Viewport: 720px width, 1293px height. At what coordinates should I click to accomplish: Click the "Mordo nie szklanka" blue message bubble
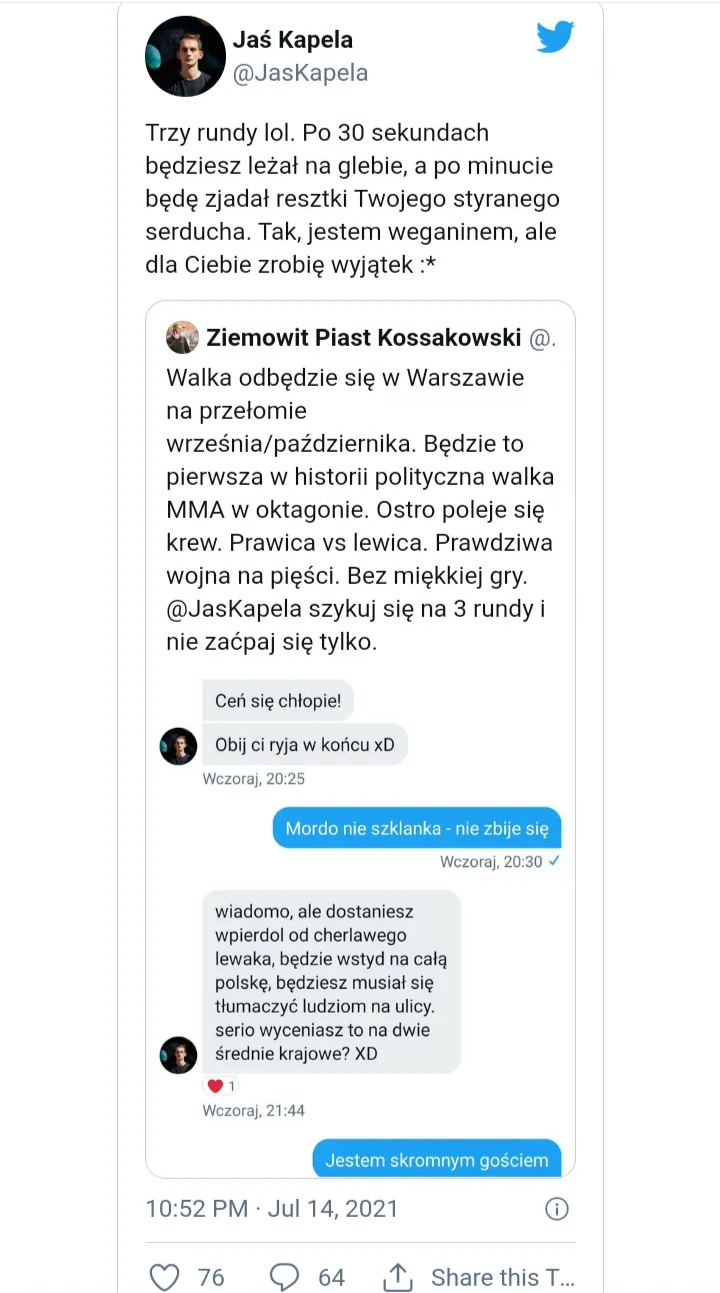click(x=417, y=828)
